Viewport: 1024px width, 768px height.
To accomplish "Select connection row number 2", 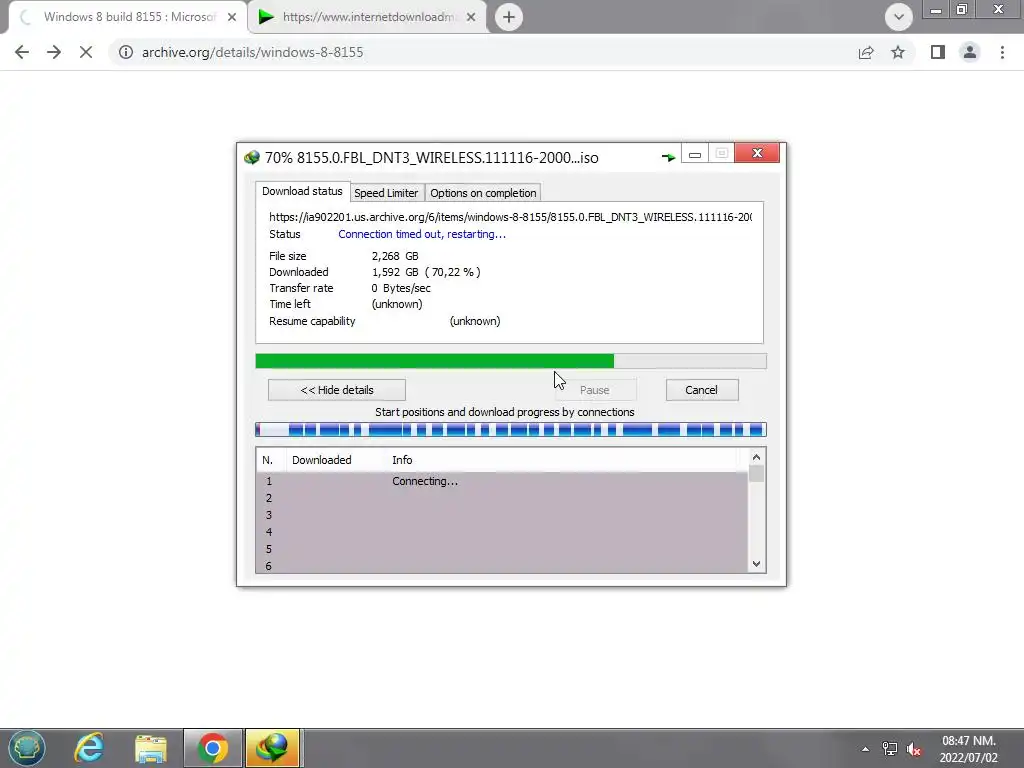I will tap(502, 498).
